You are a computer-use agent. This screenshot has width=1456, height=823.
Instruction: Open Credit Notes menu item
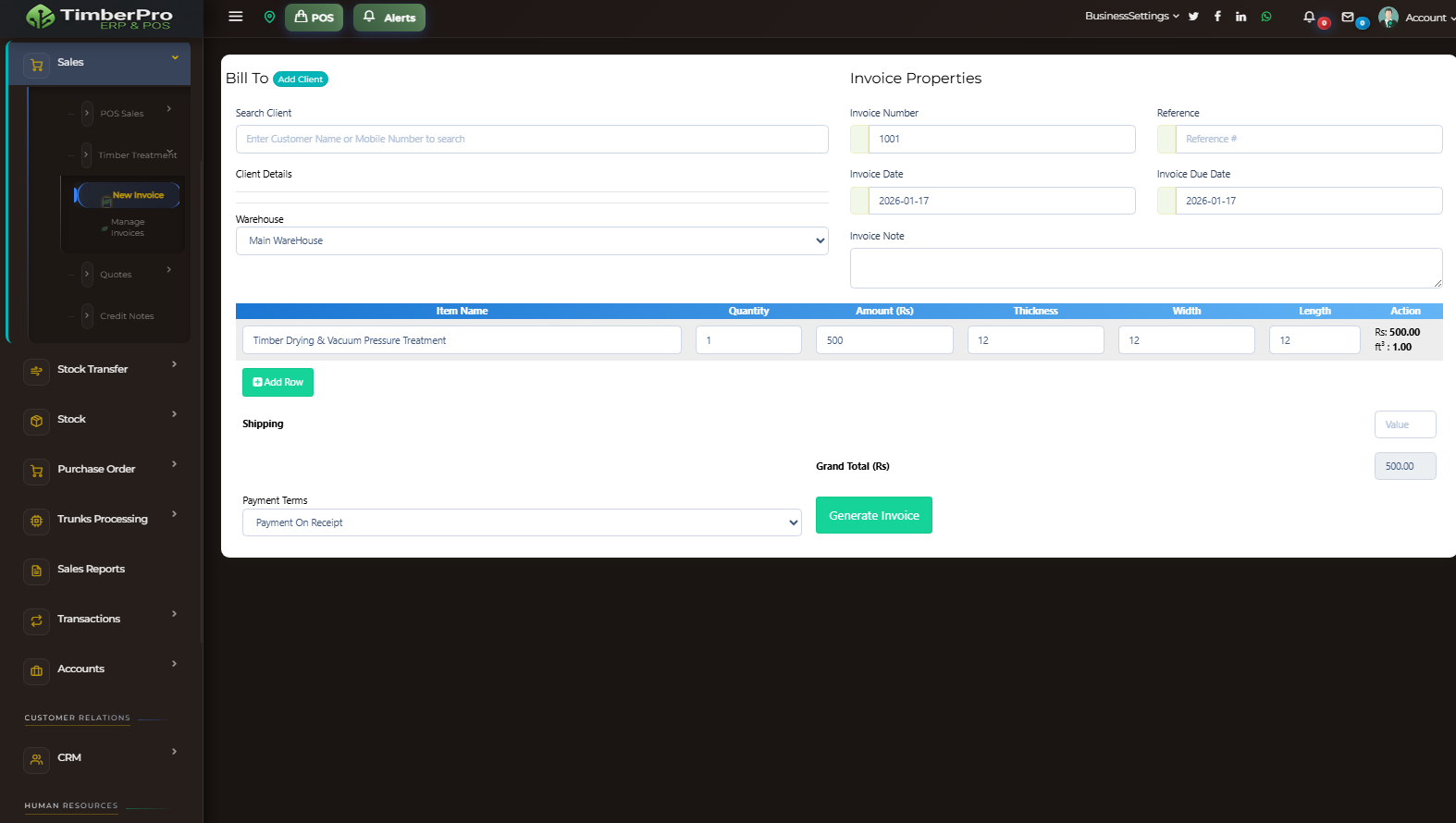pos(127,315)
